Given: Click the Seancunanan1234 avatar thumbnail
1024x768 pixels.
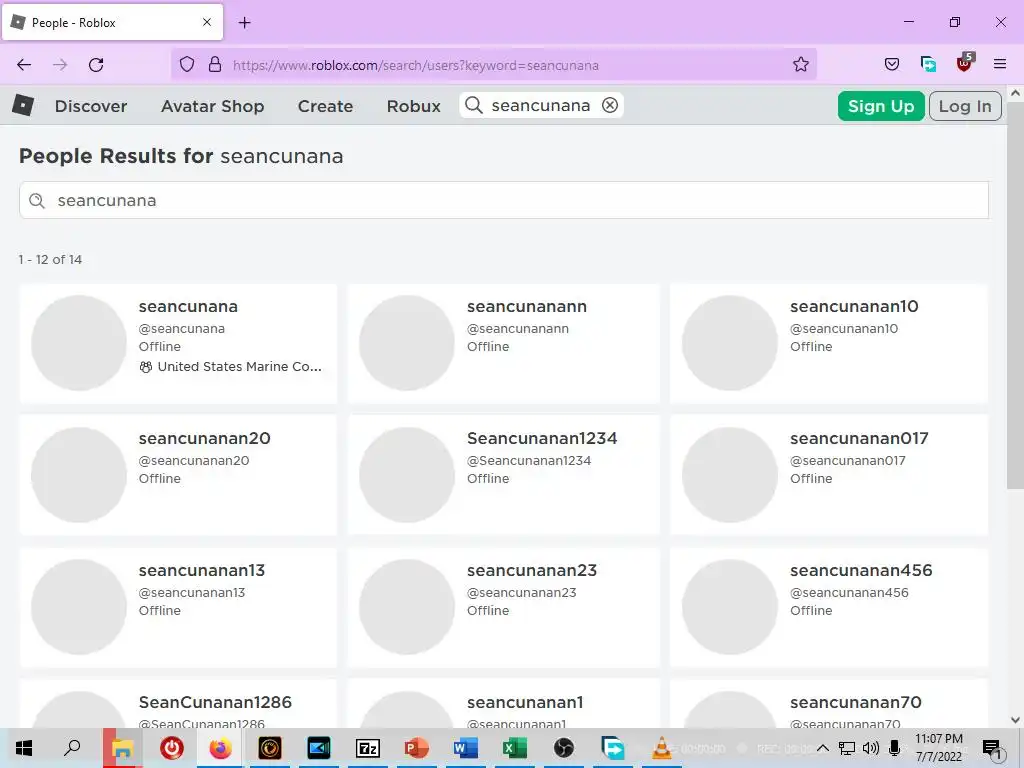Looking at the screenshot, I should (407, 475).
